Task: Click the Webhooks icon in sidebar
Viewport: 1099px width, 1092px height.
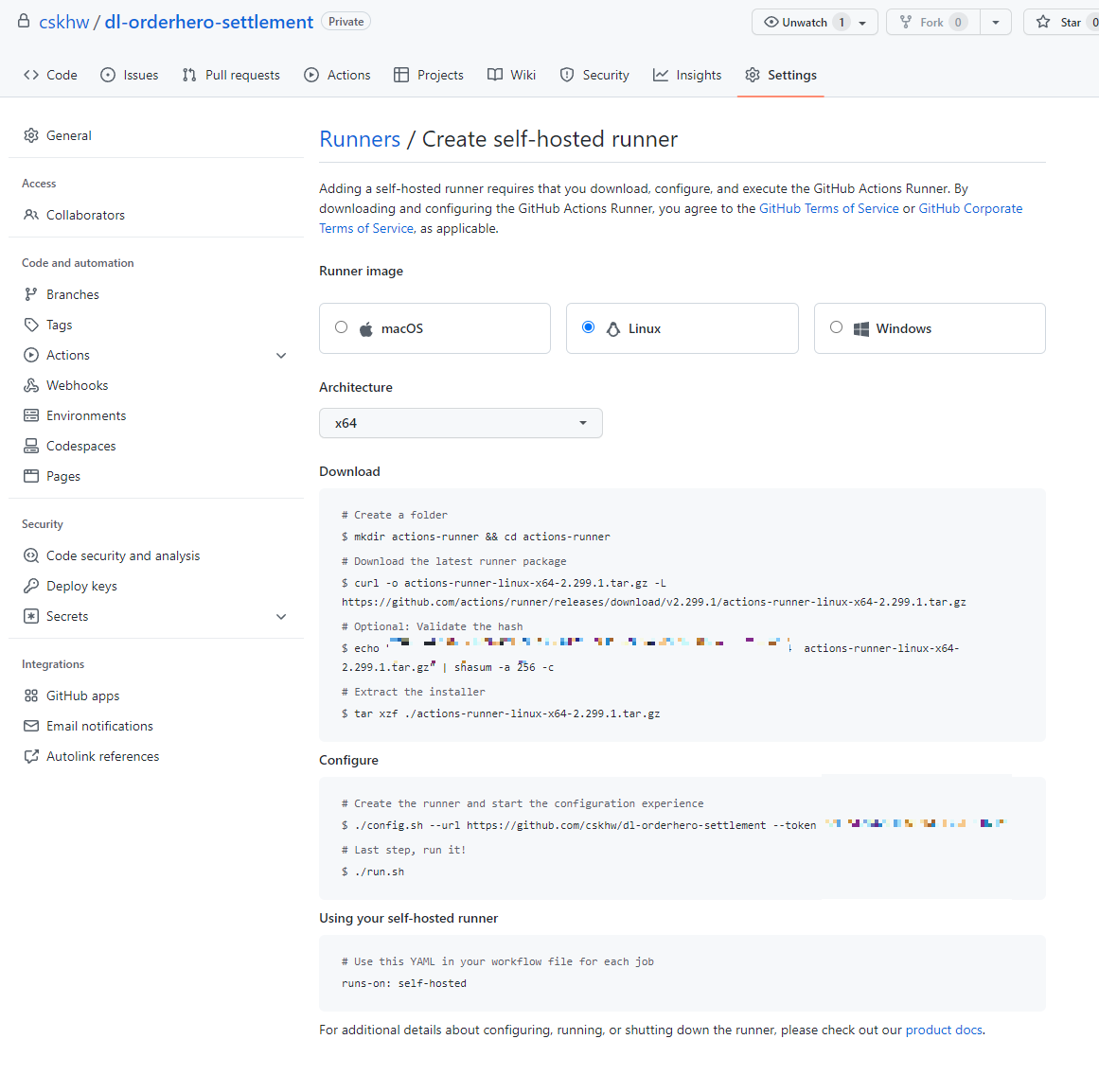Action: [x=31, y=385]
